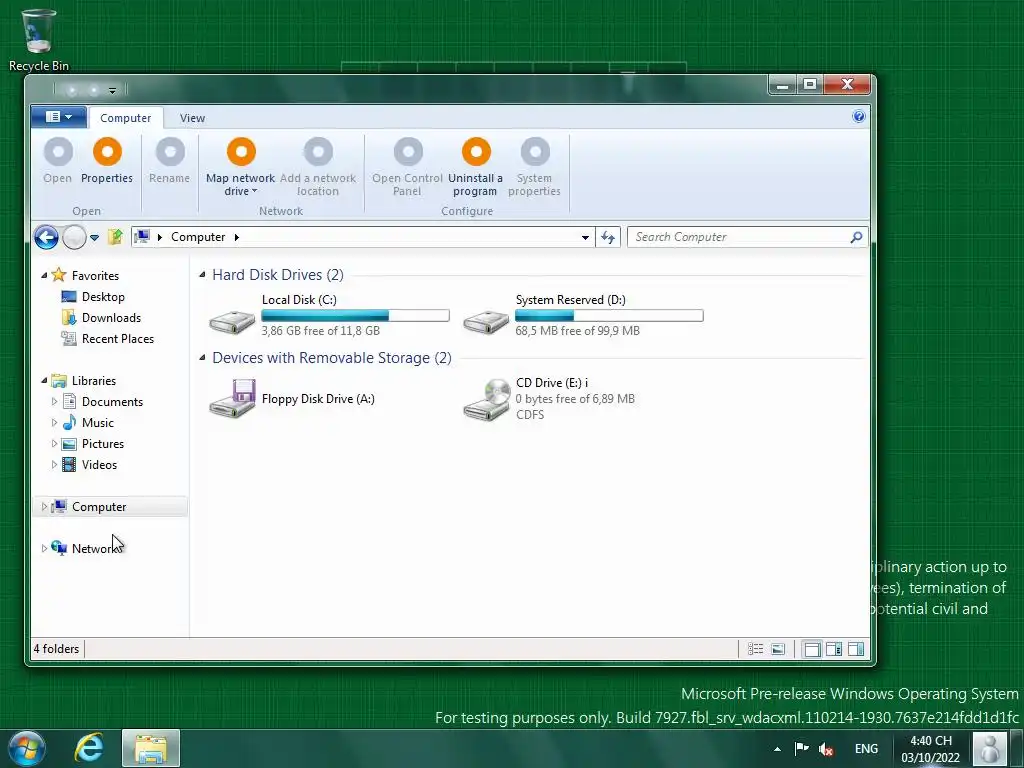Select Floppy Disk Drive (A:)
1024x768 pixels.
(x=292, y=398)
